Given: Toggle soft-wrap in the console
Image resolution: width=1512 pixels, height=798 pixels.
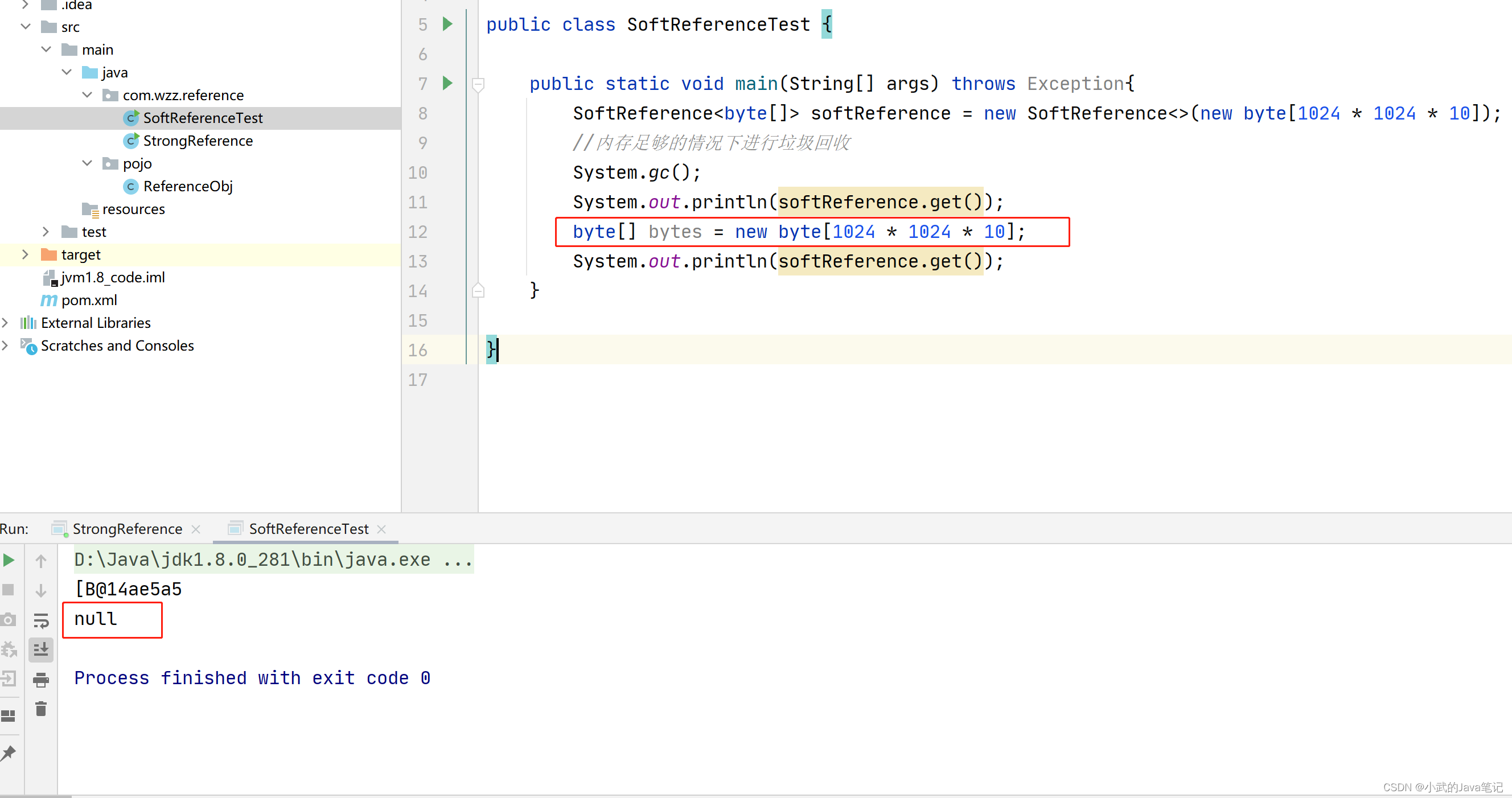Looking at the screenshot, I should (40, 621).
